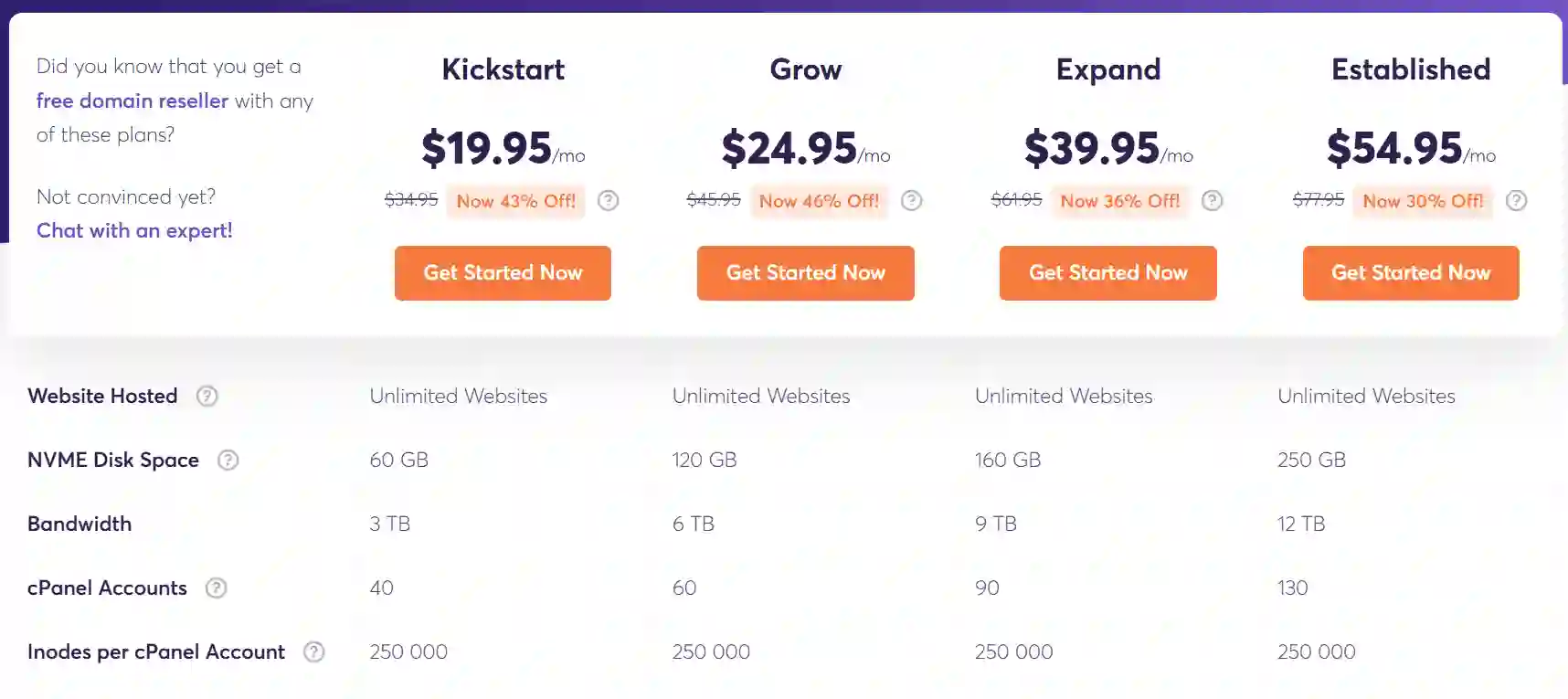
Task: Open the free domain reseller link
Action: 132,101
